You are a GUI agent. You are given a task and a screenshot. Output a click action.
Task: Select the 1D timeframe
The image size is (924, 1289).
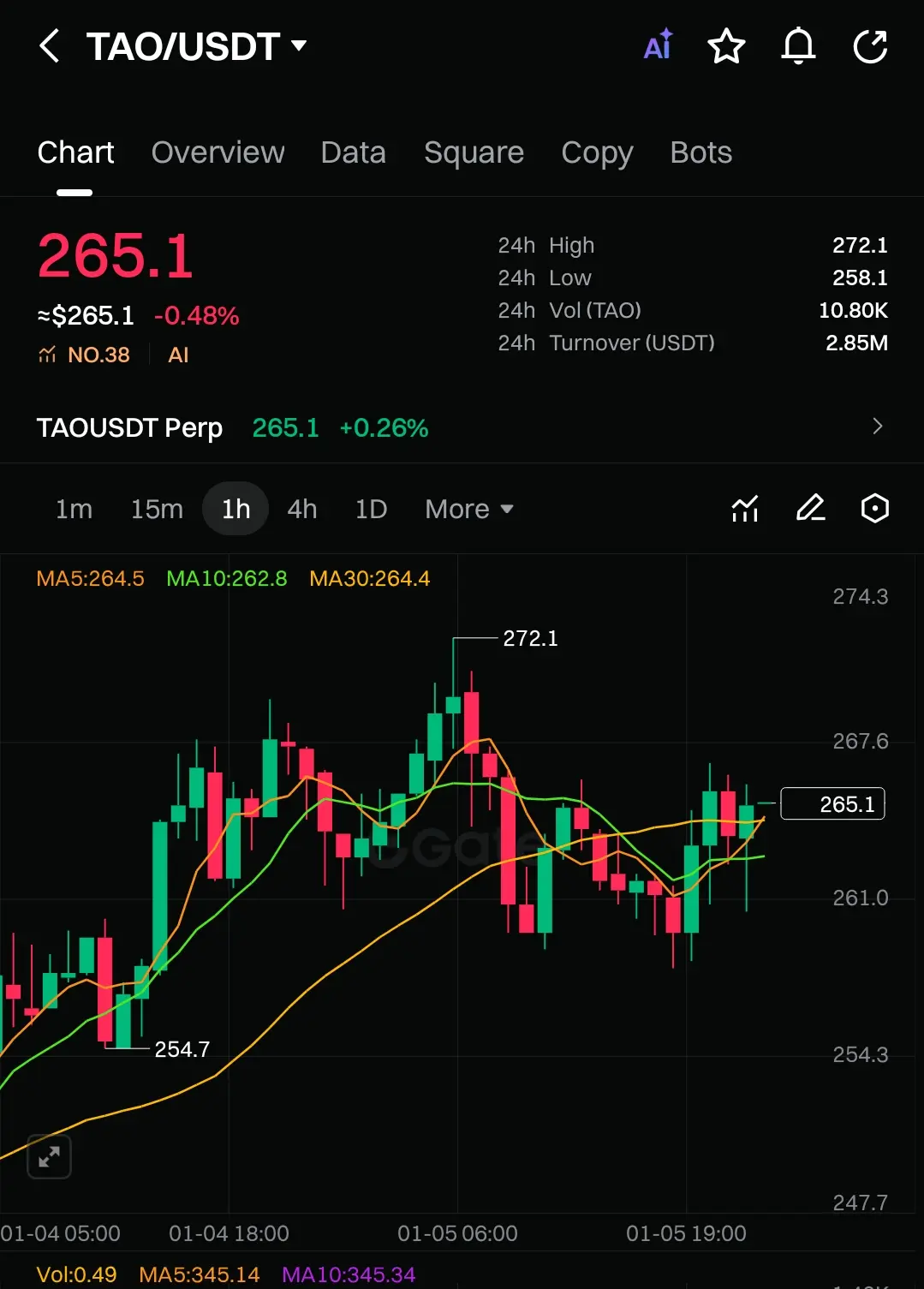pos(371,509)
